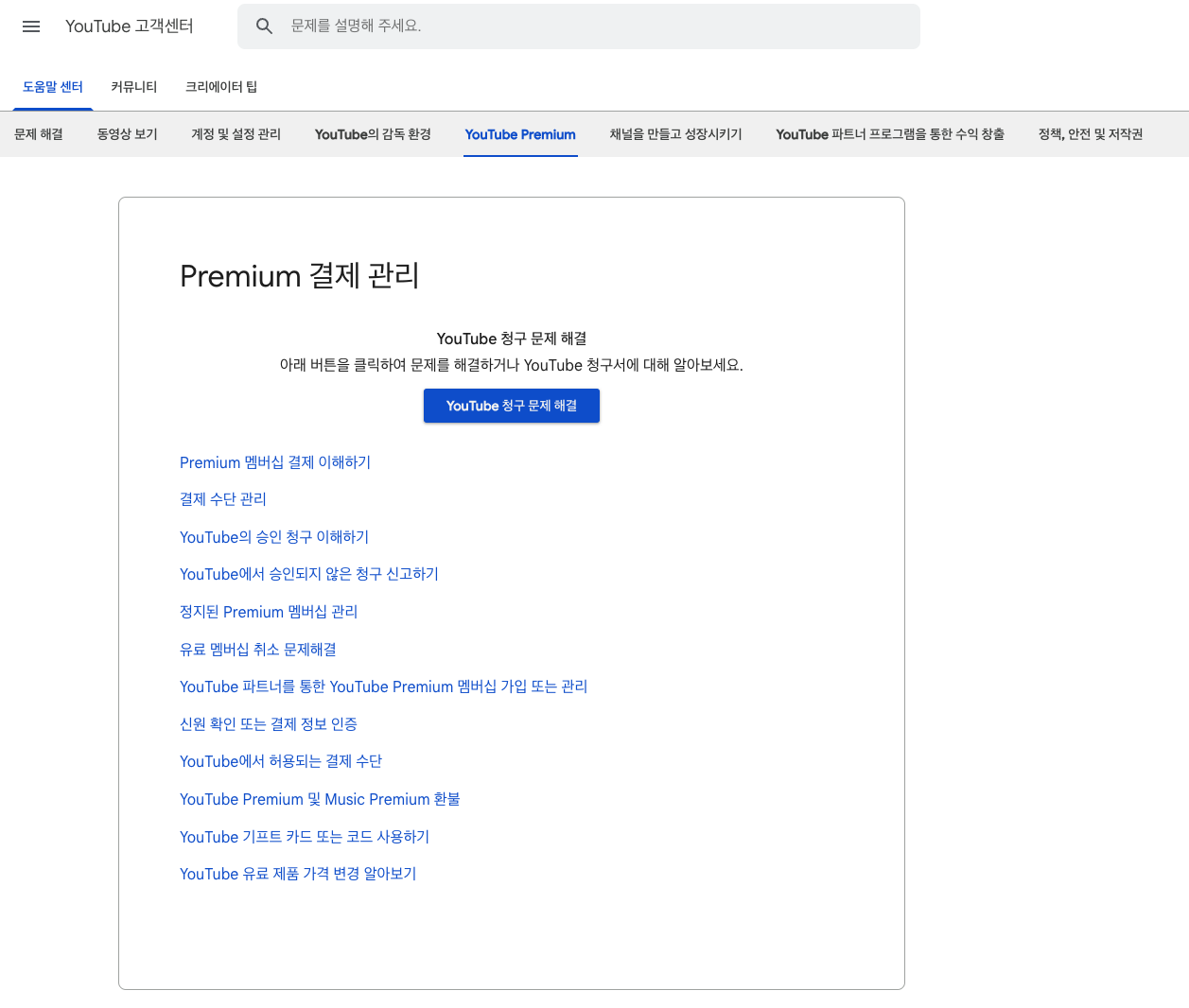Open YouTube 기프트 카드 또는 코드 사용하기 link

tap(305, 837)
